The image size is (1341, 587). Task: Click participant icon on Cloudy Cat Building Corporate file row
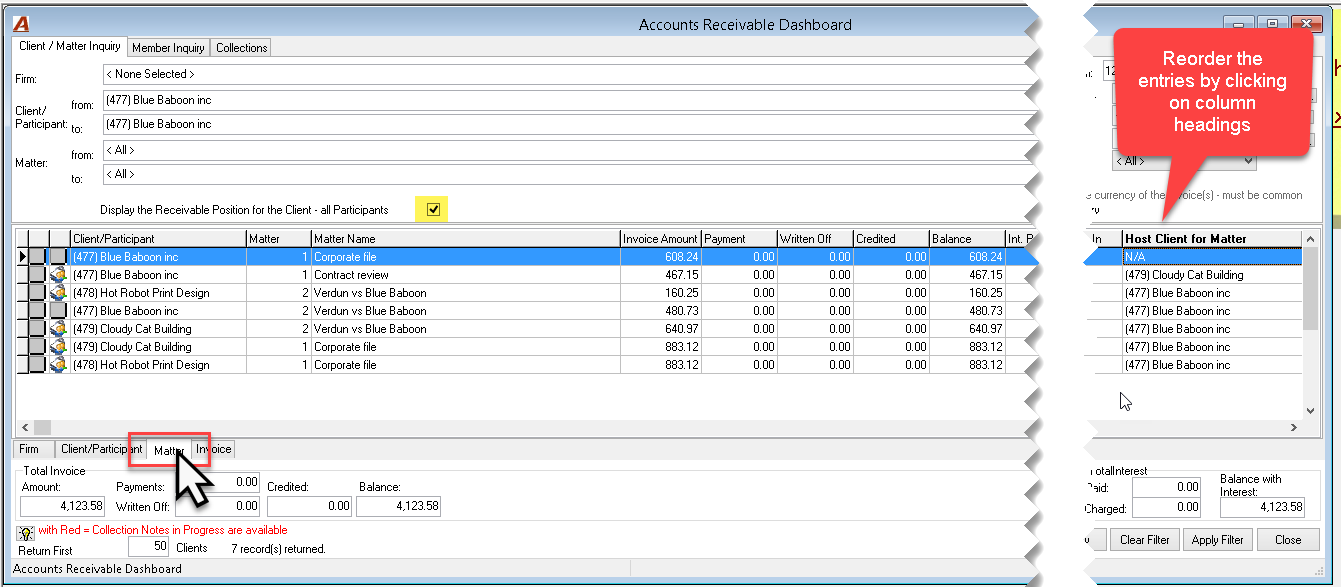(x=59, y=347)
